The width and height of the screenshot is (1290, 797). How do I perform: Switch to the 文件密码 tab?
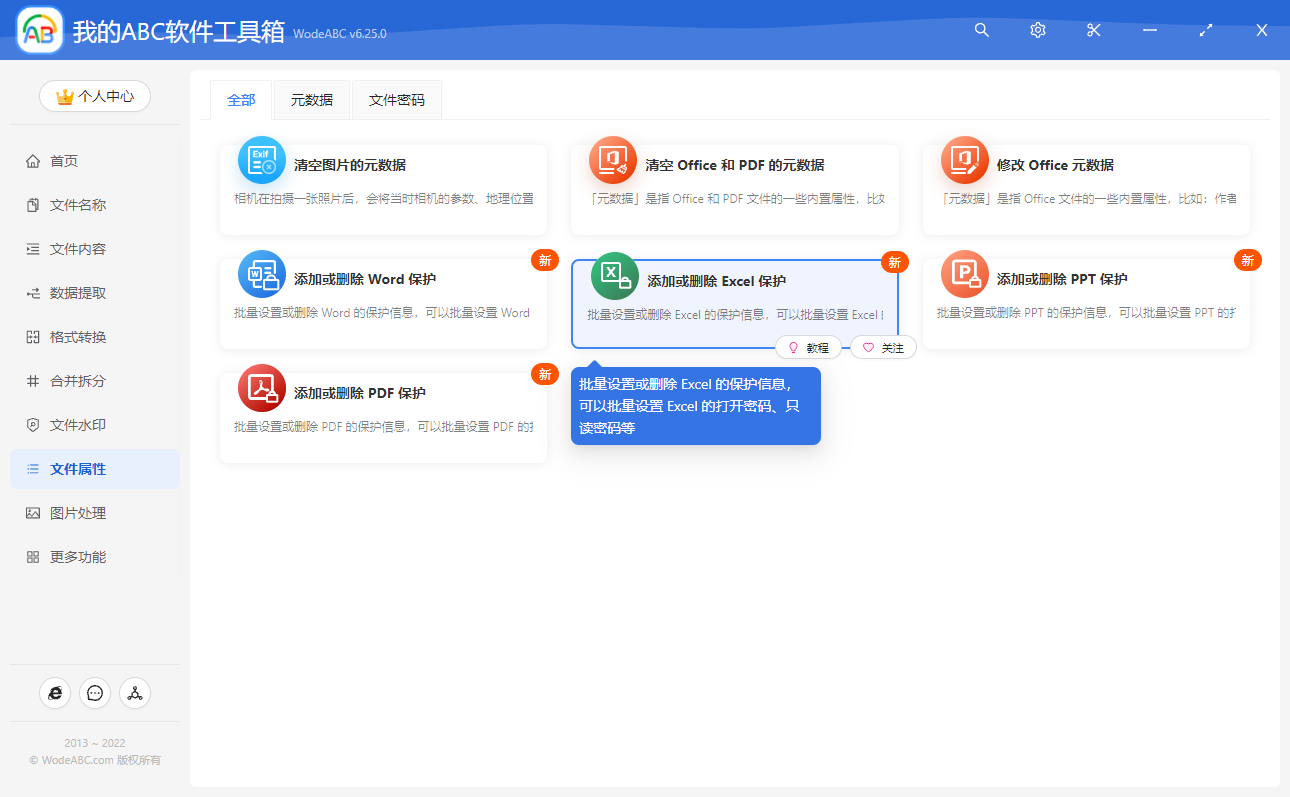click(396, 100)
